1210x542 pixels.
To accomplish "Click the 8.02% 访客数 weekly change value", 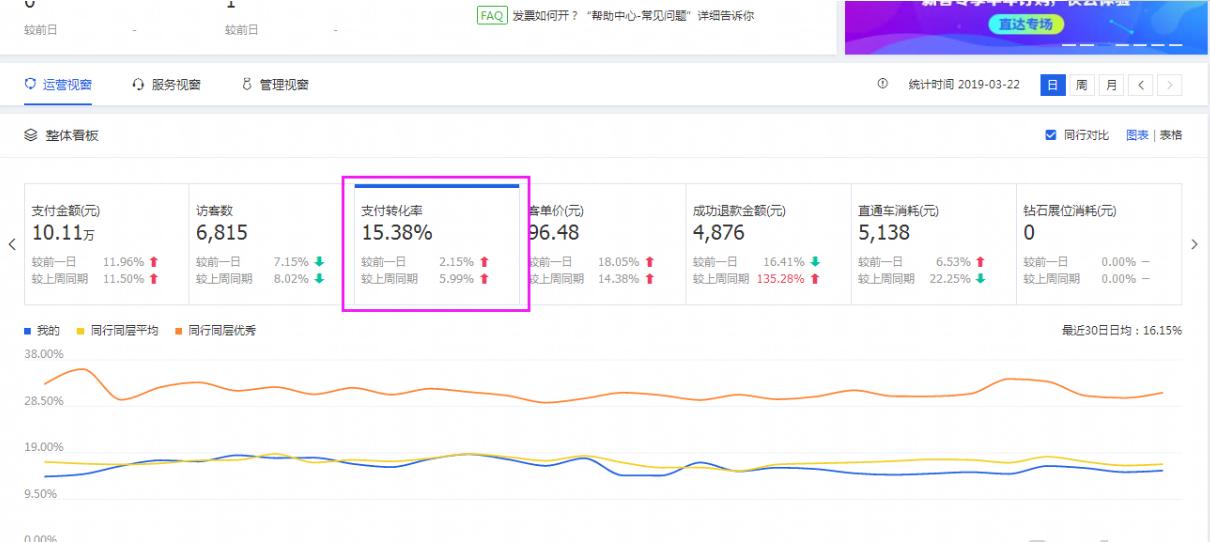I will click(x=292, y=279).
